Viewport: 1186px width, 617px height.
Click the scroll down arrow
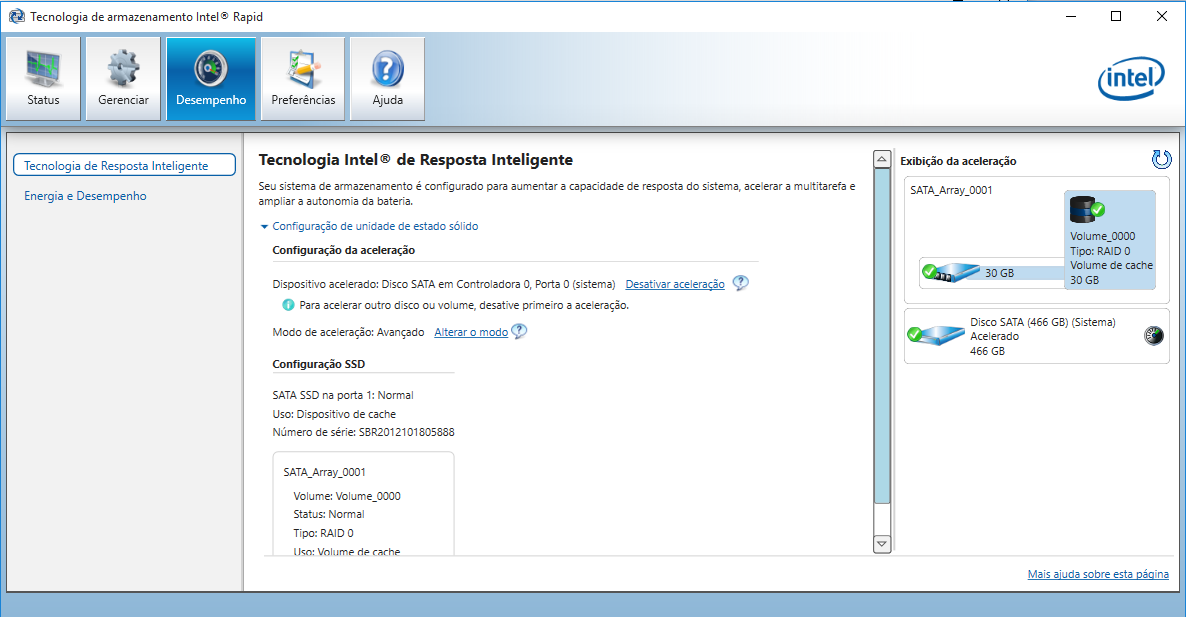881,544
